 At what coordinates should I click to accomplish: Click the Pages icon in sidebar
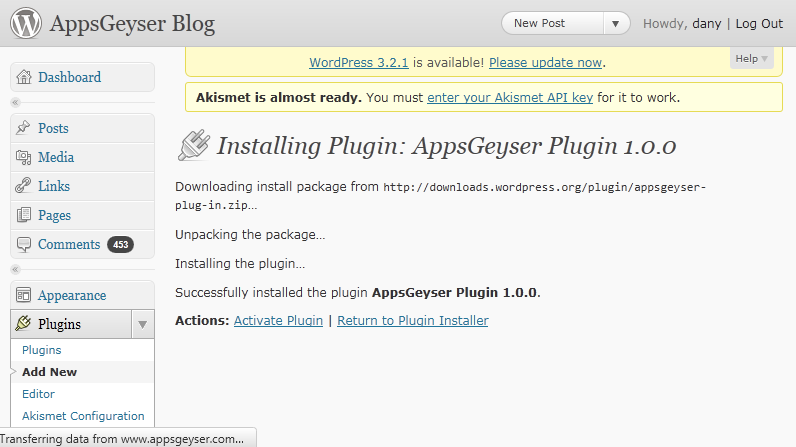pyautogui.click(x=24, y=215)
